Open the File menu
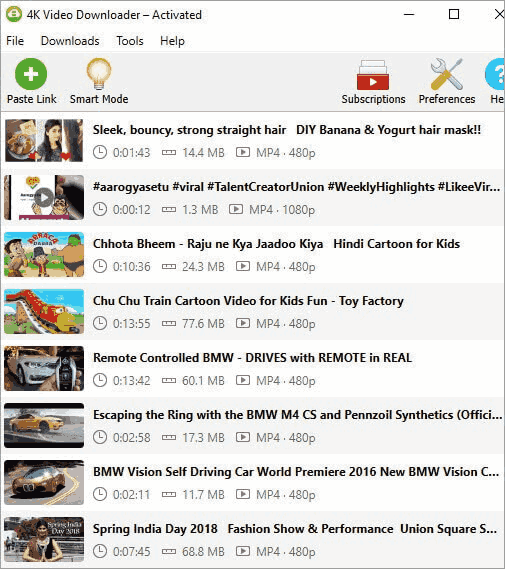 point(15,41)
